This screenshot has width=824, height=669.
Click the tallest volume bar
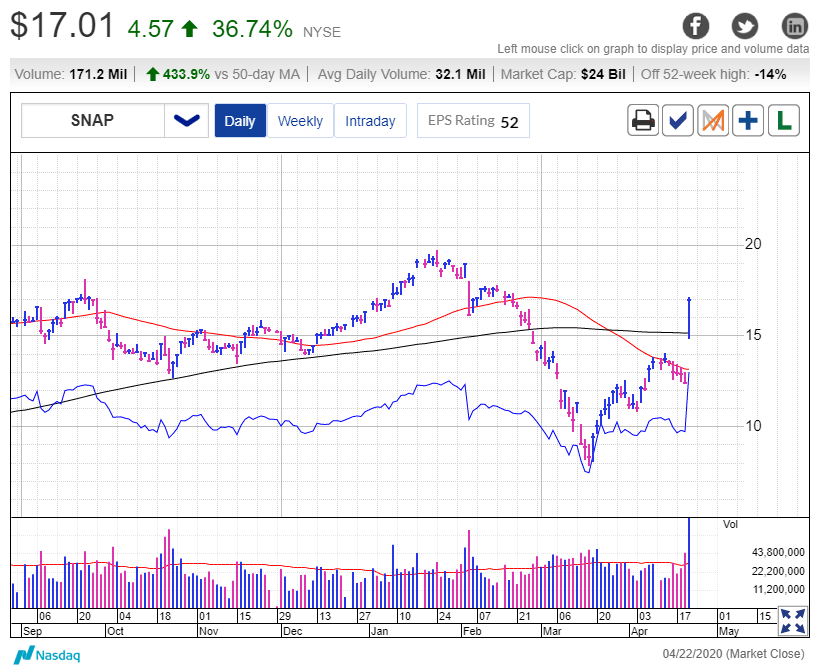pos(689,563)
